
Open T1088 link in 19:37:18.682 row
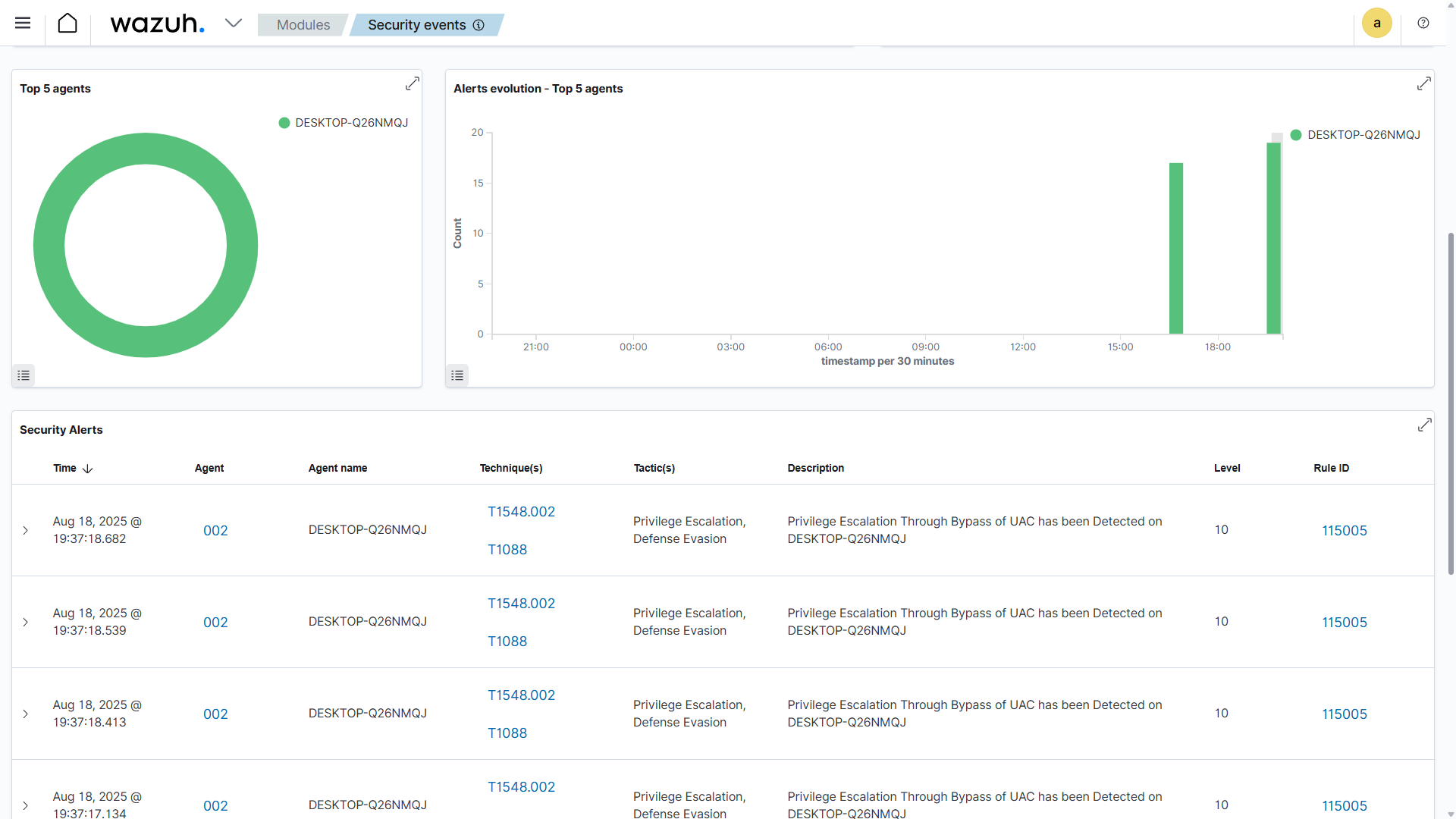tap(507, 550)
